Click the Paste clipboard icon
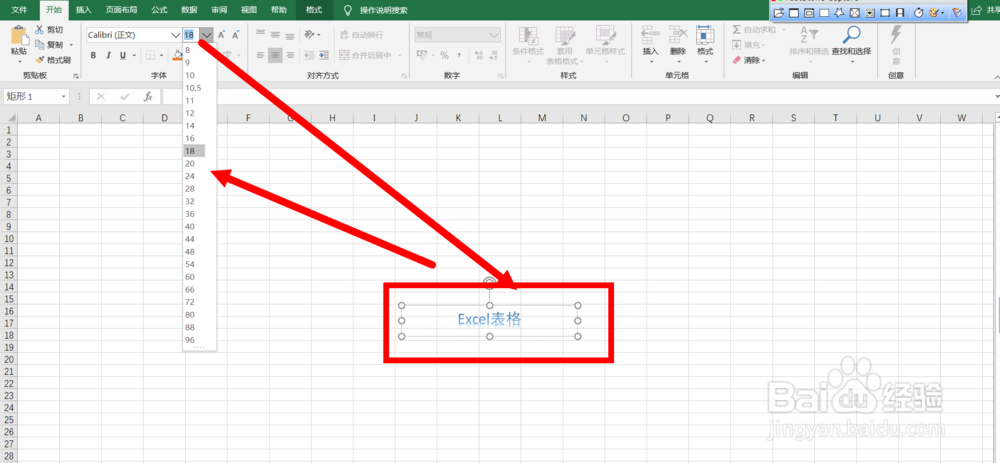Image resolution: width=1000 pixels, height=463 pixels. point(19,36)
